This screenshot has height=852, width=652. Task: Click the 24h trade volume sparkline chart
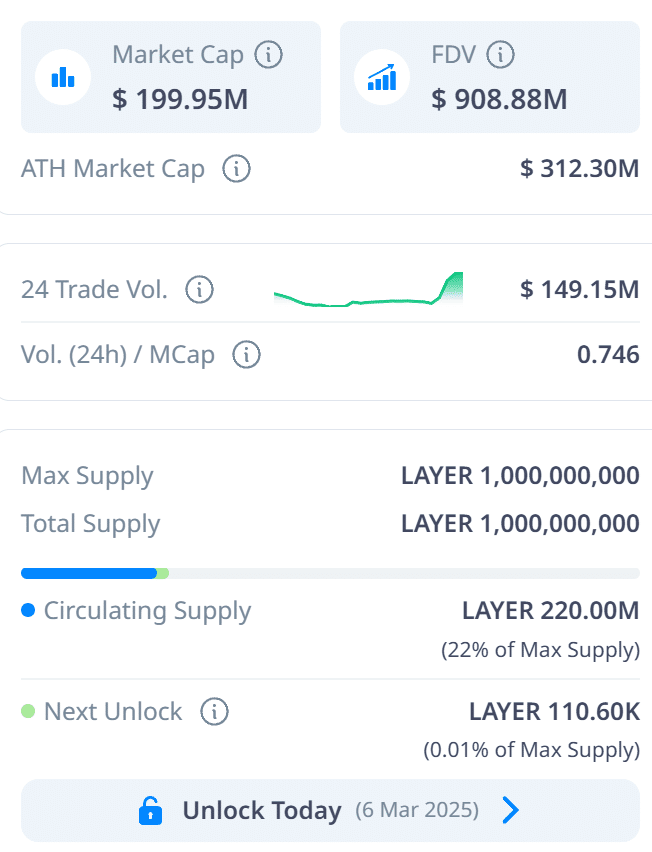tap(368, 290)
